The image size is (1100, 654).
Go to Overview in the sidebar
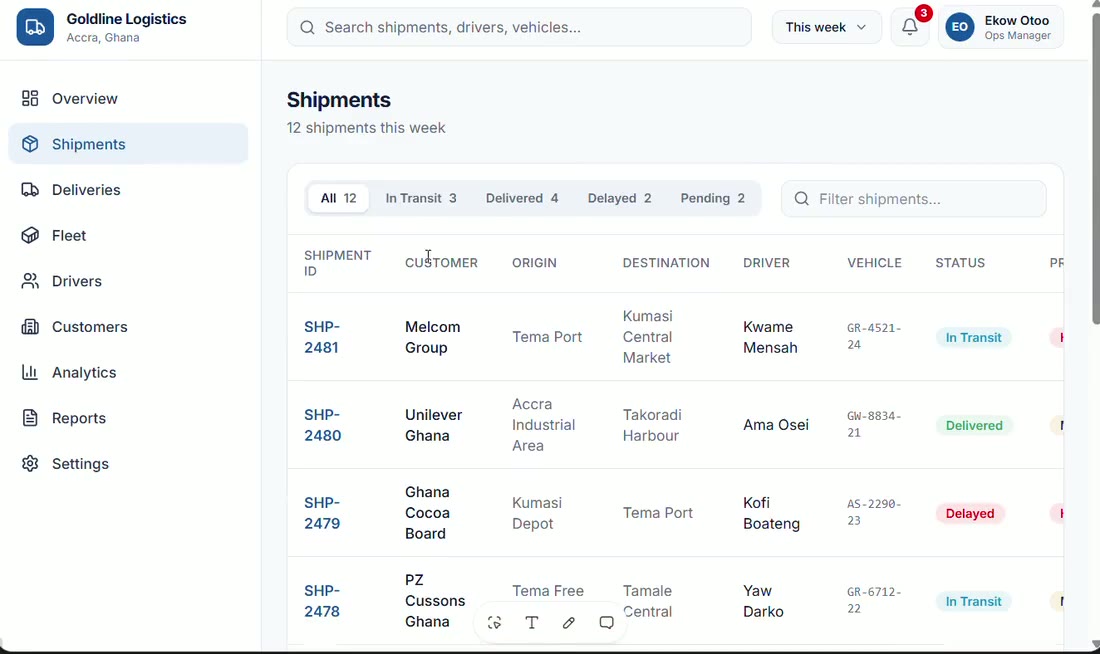(x=128, y=98)
